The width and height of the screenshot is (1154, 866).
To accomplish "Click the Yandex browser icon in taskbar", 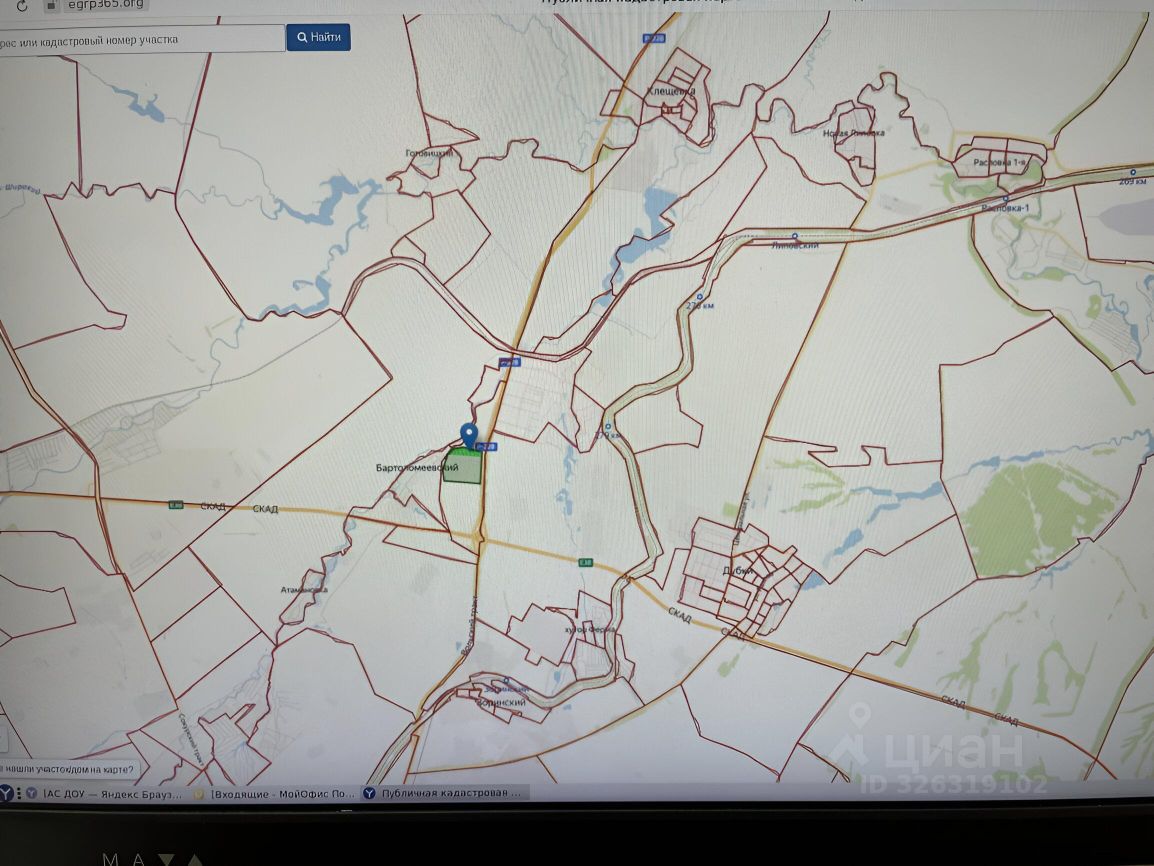I will pyautogui.click(x=5, y=794).
